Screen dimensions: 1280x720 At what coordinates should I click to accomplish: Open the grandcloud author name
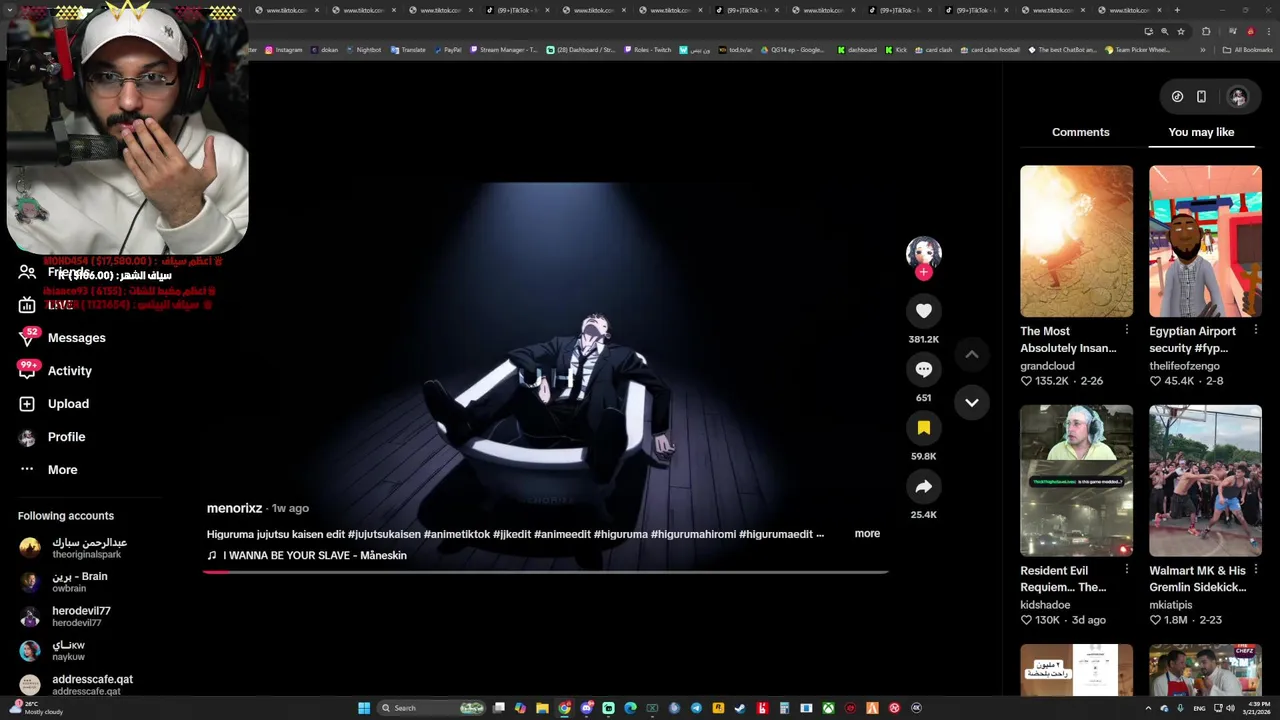pyautogui.click(x=1047, y=366)
